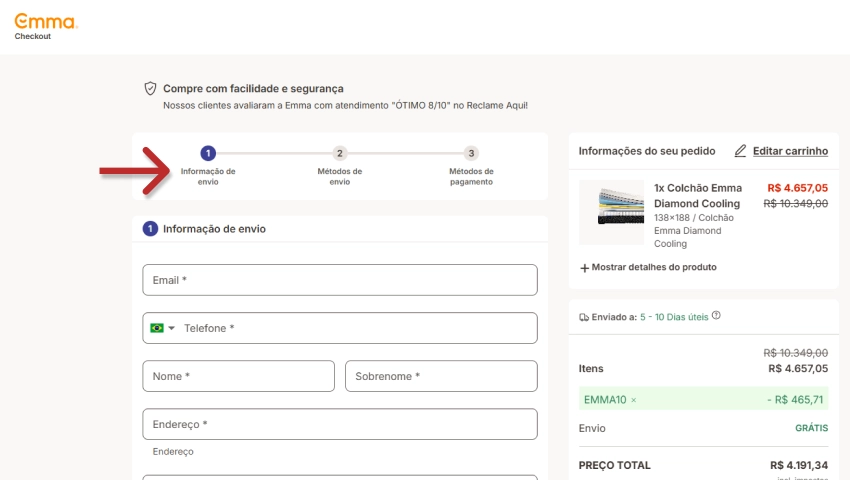Click into the Sobrenome field
Screen dimensions: 850x480
click(441, 376)
